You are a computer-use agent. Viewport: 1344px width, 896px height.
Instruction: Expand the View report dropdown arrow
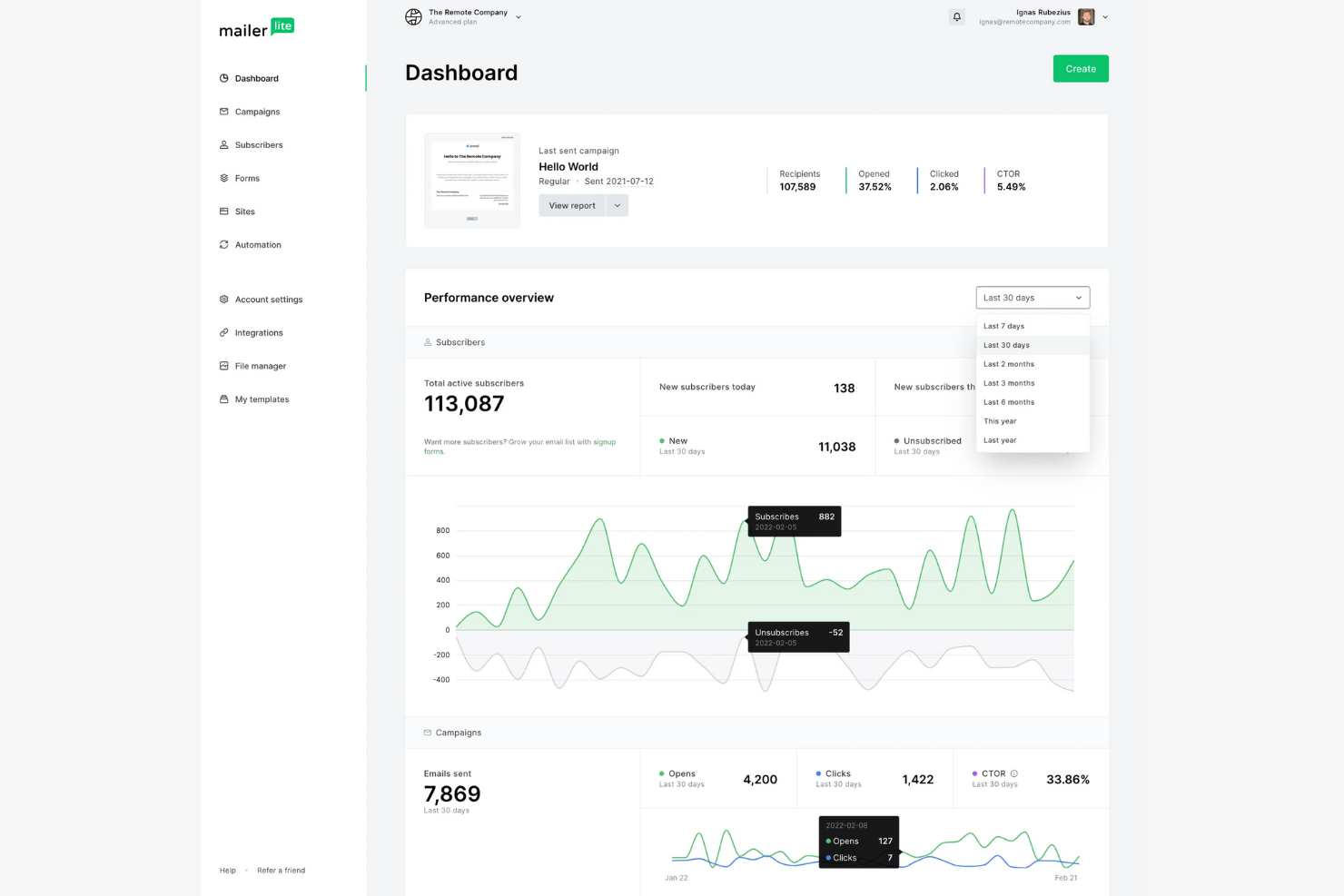pyautogui.click(x=618, y=205)
